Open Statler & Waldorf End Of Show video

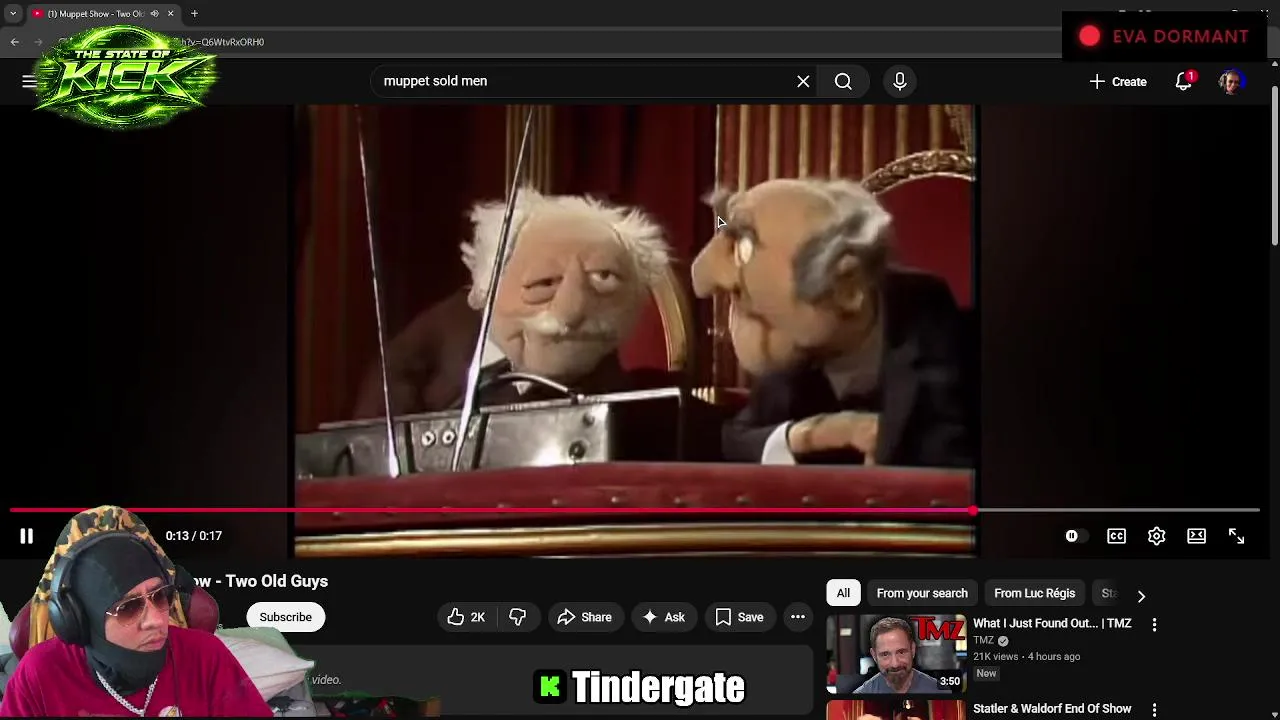pyautogui.click(x=1052, y=709)
